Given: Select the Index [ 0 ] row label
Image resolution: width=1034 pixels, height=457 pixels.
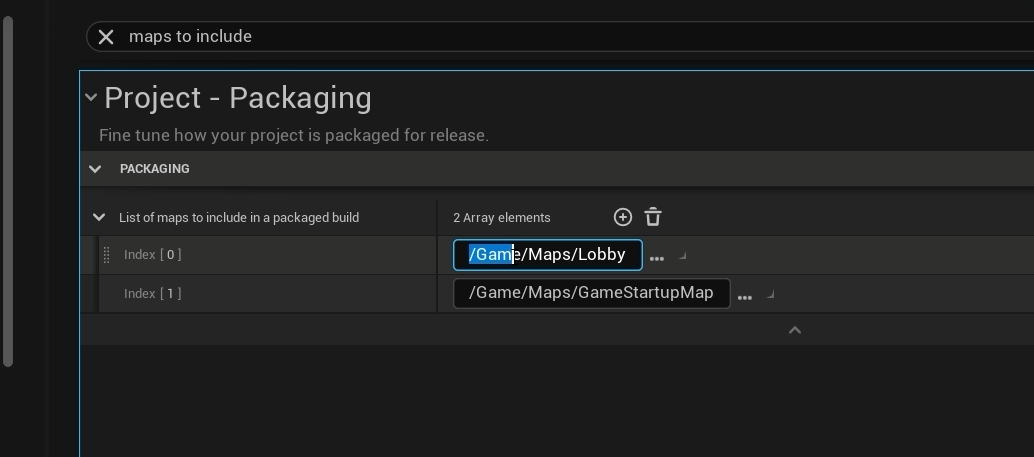Looking at the screenshot, I should click(x=152, y=255).
